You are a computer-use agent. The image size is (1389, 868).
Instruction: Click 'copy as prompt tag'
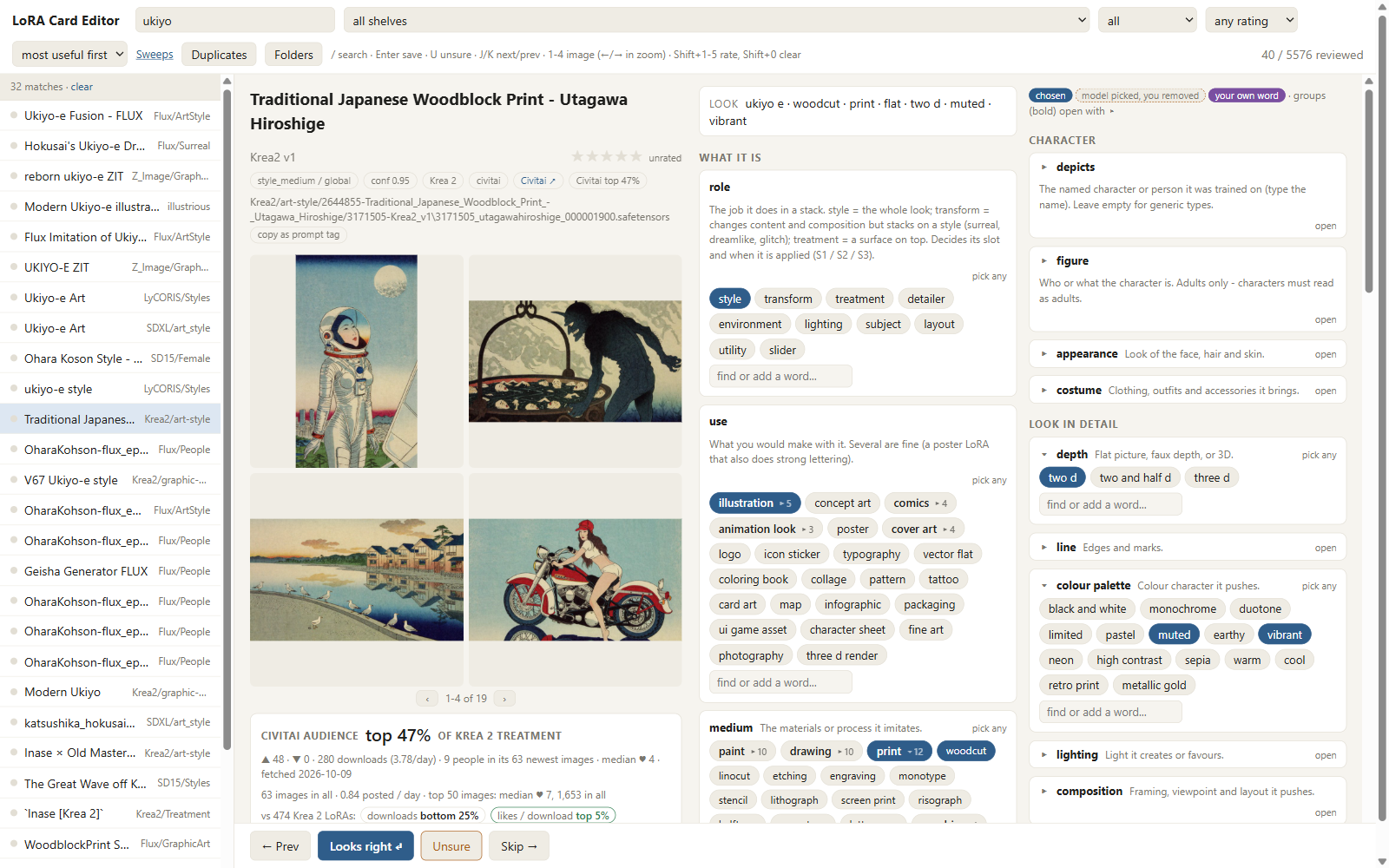pos(299,234)
